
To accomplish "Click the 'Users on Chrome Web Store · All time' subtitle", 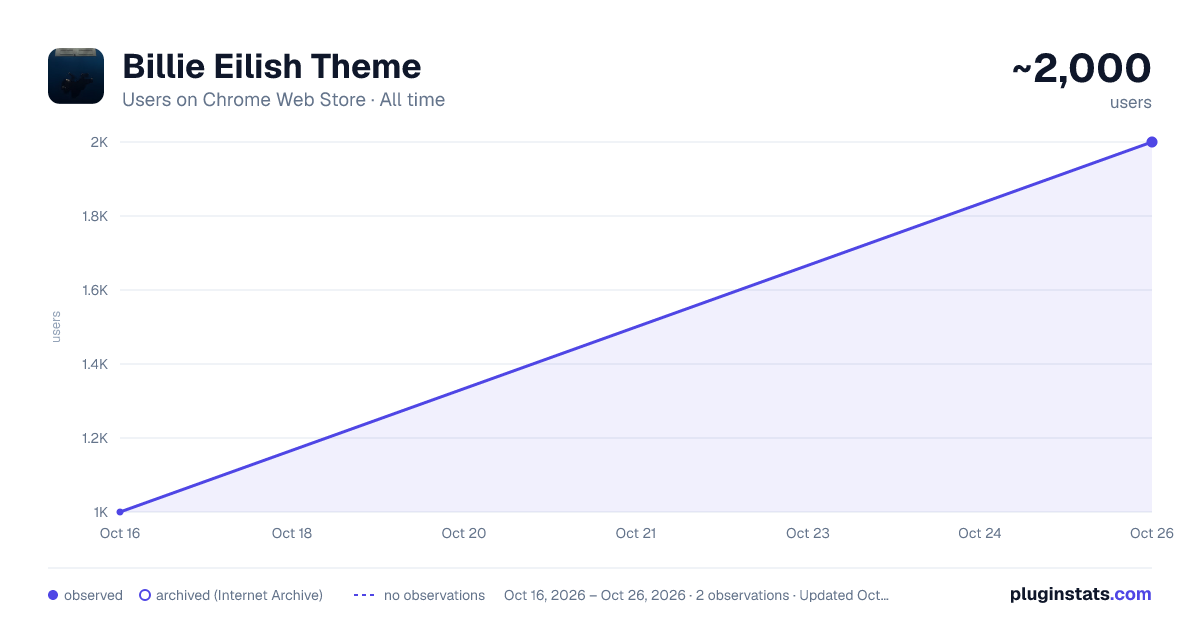I will pos(283,100).
